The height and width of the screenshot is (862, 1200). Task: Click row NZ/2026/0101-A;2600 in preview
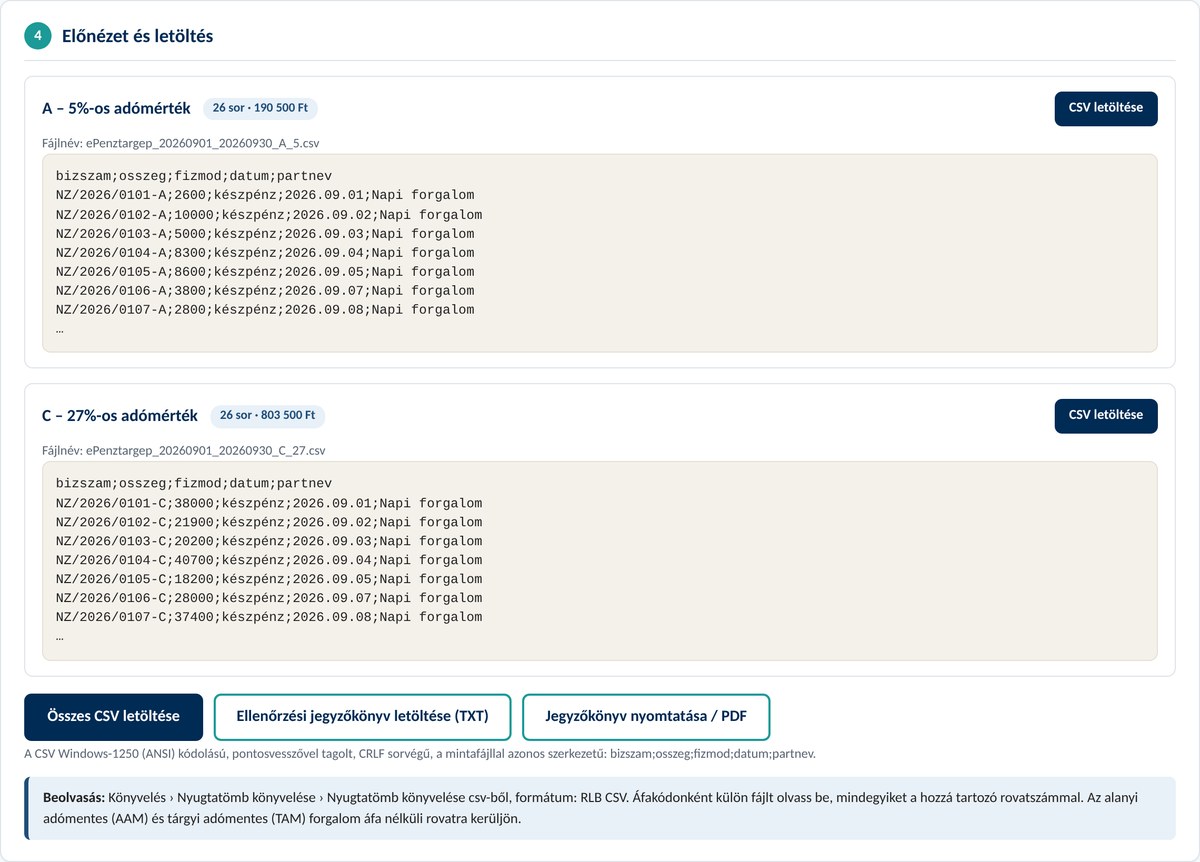click(265, 195)
